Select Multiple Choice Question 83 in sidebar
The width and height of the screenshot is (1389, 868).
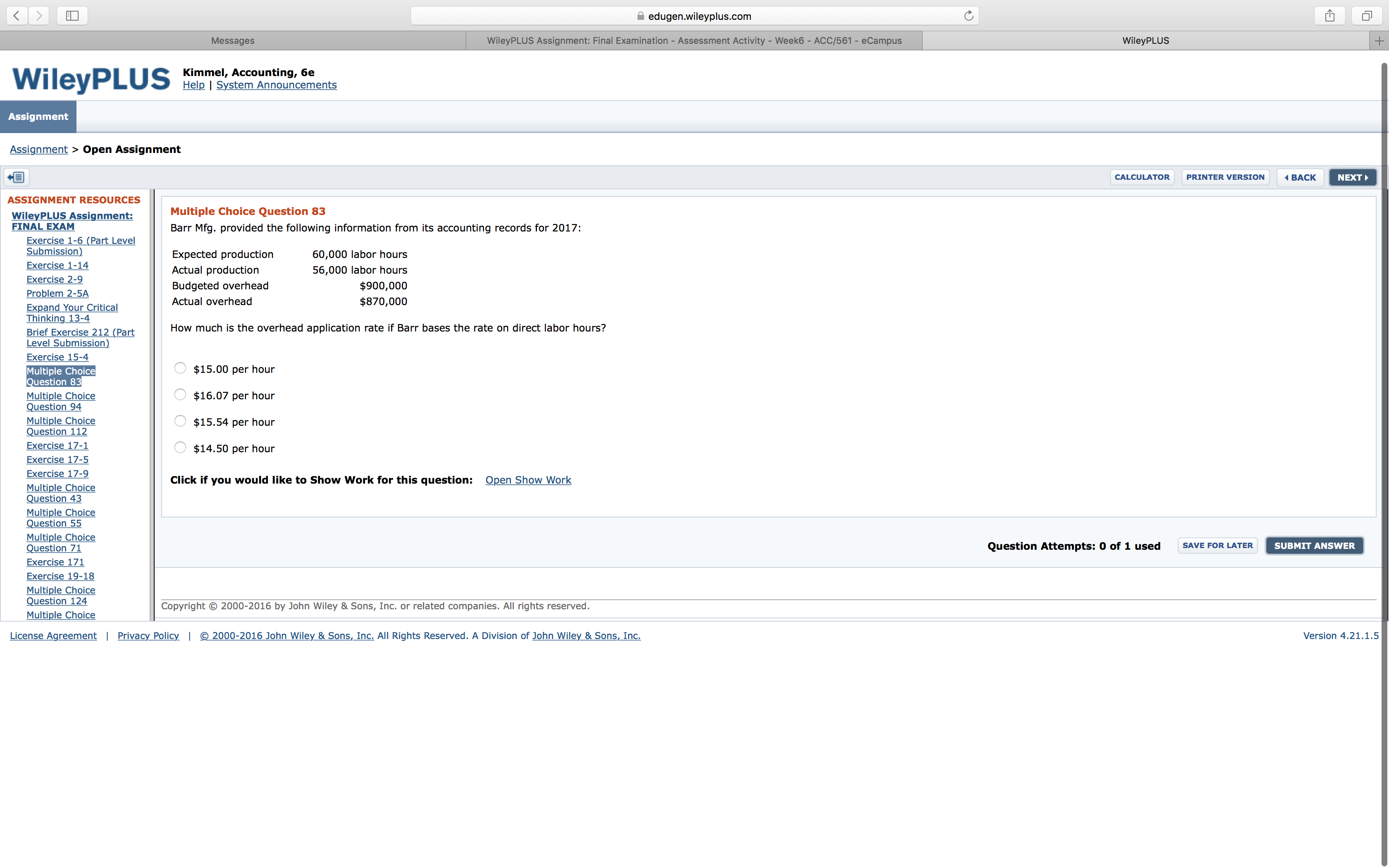coord(61,377)
